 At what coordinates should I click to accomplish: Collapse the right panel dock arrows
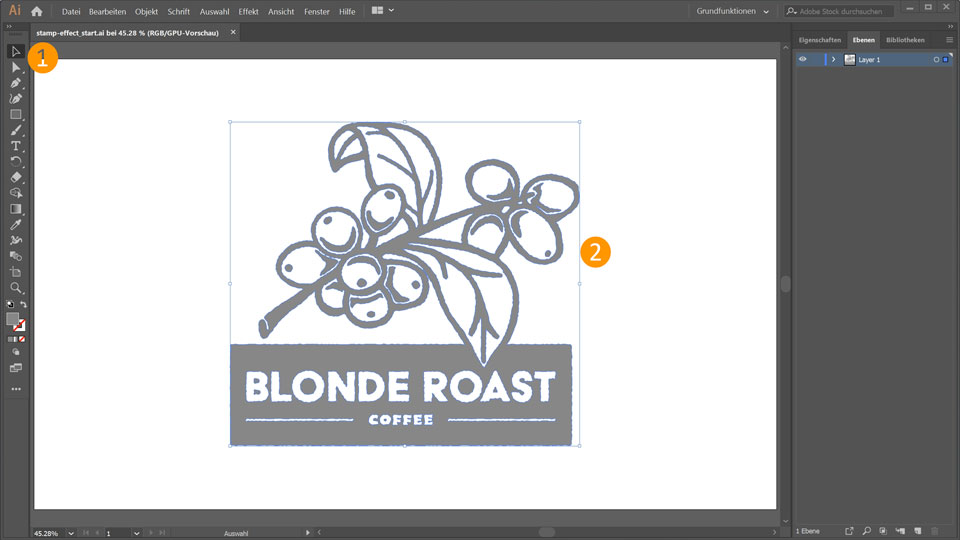pos(950,26)
